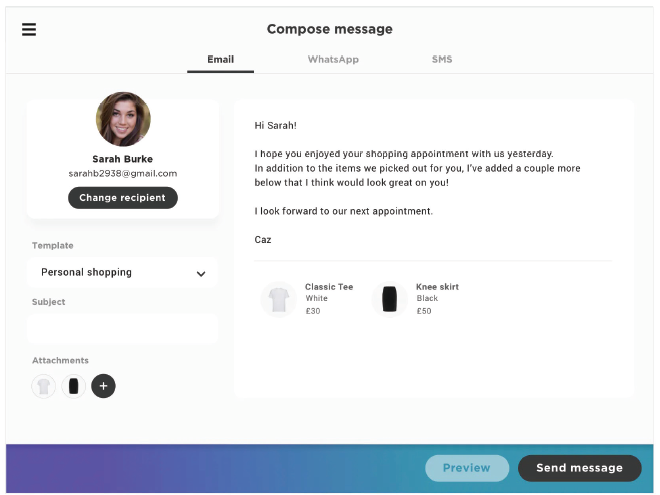The image size is (660, 495).
Task: Click the sarahb2938@gmail.com email address
Action: click(123, 173)
